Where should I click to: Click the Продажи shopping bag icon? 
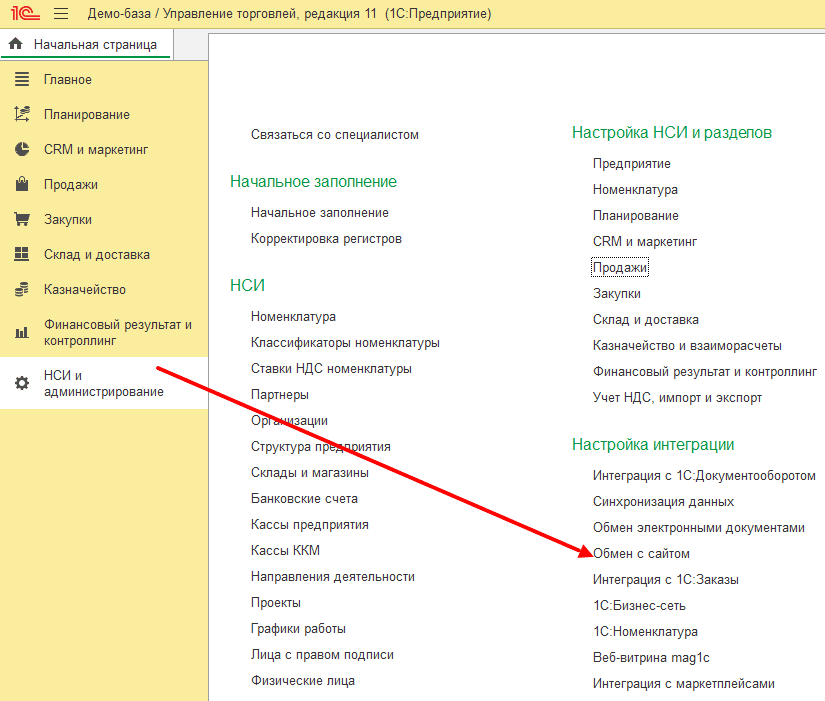[x=22, y=184]
